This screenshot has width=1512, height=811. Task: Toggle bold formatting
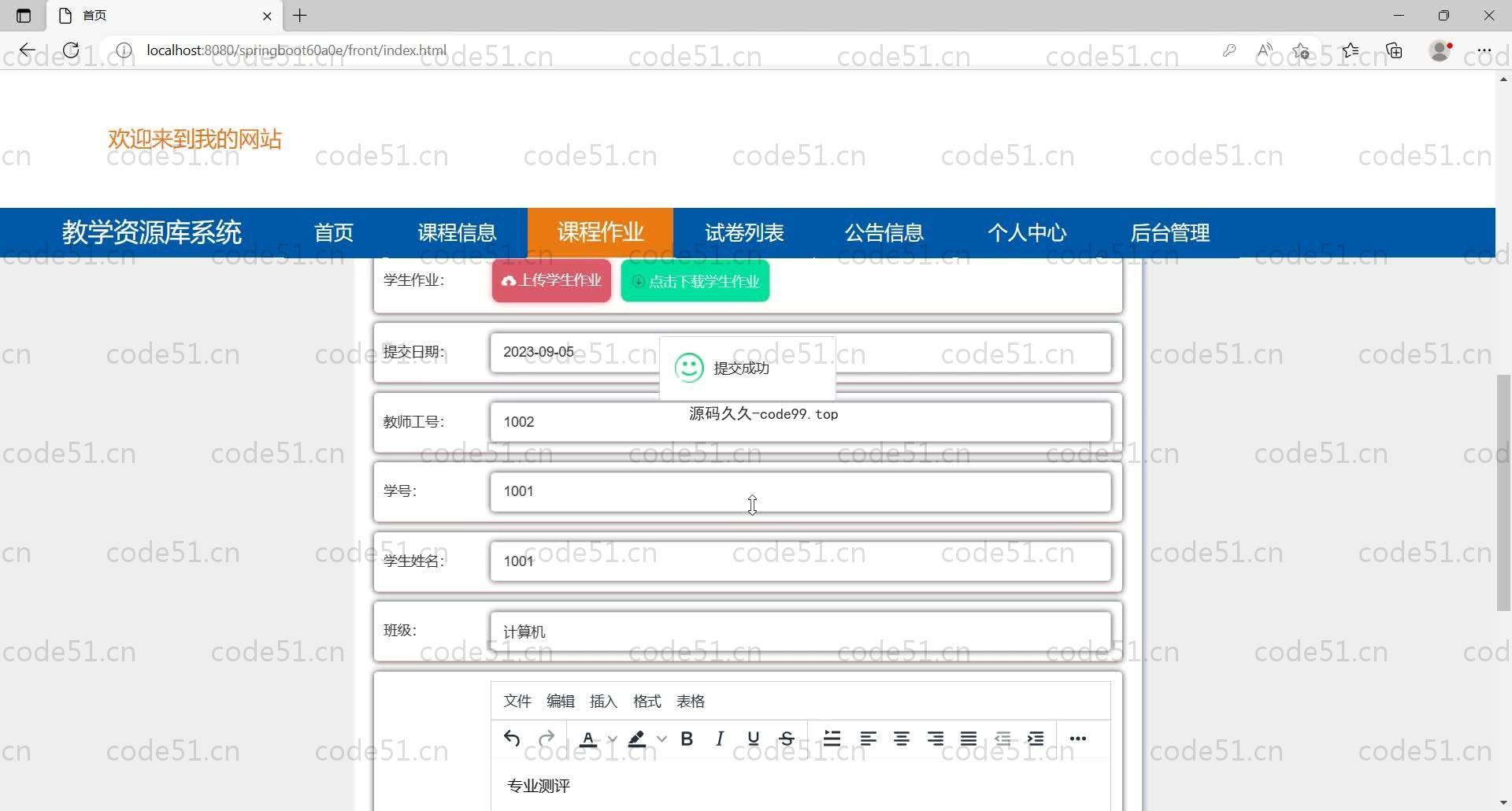coord(687,739)
